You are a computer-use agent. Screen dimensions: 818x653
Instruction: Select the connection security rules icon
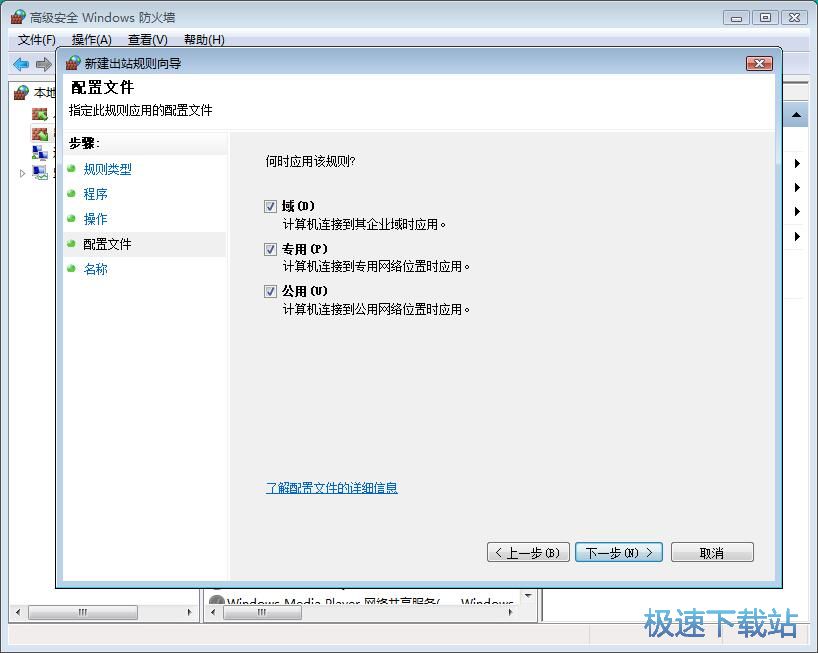[40, 153]
